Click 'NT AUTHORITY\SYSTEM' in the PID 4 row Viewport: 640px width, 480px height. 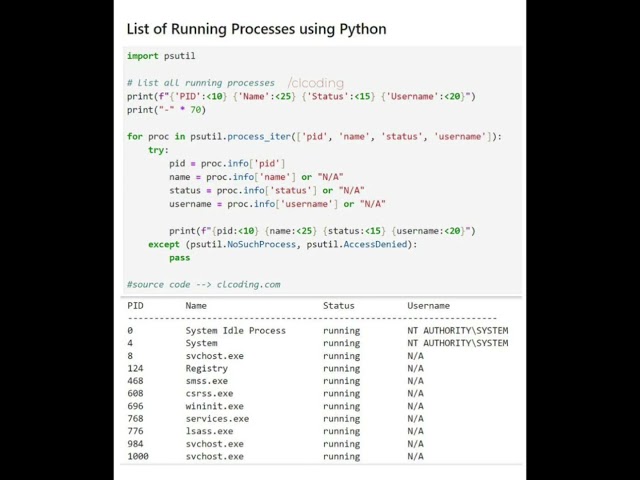coord(458,343)
